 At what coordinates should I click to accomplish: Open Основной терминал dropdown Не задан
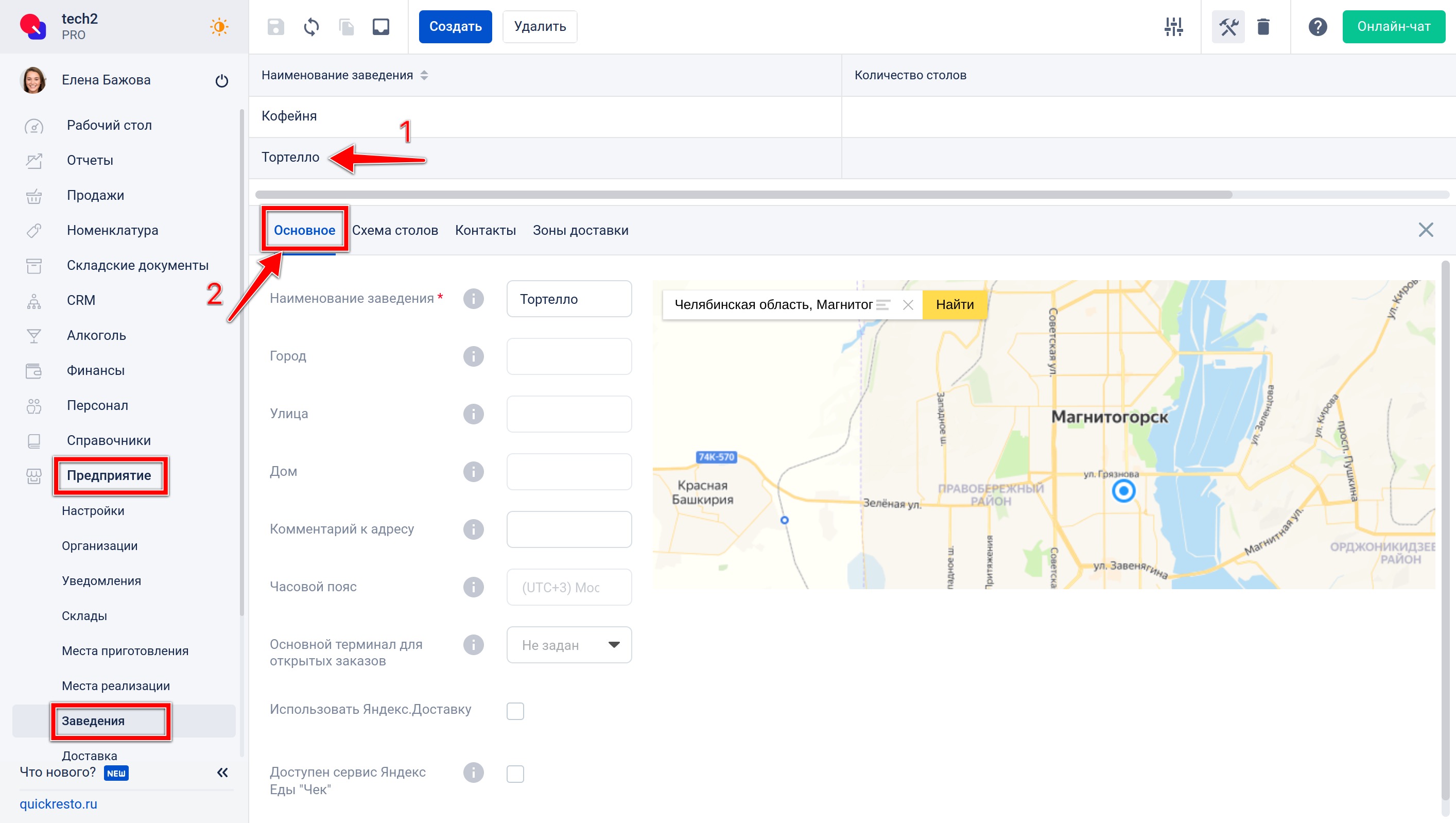click(568, 644)
